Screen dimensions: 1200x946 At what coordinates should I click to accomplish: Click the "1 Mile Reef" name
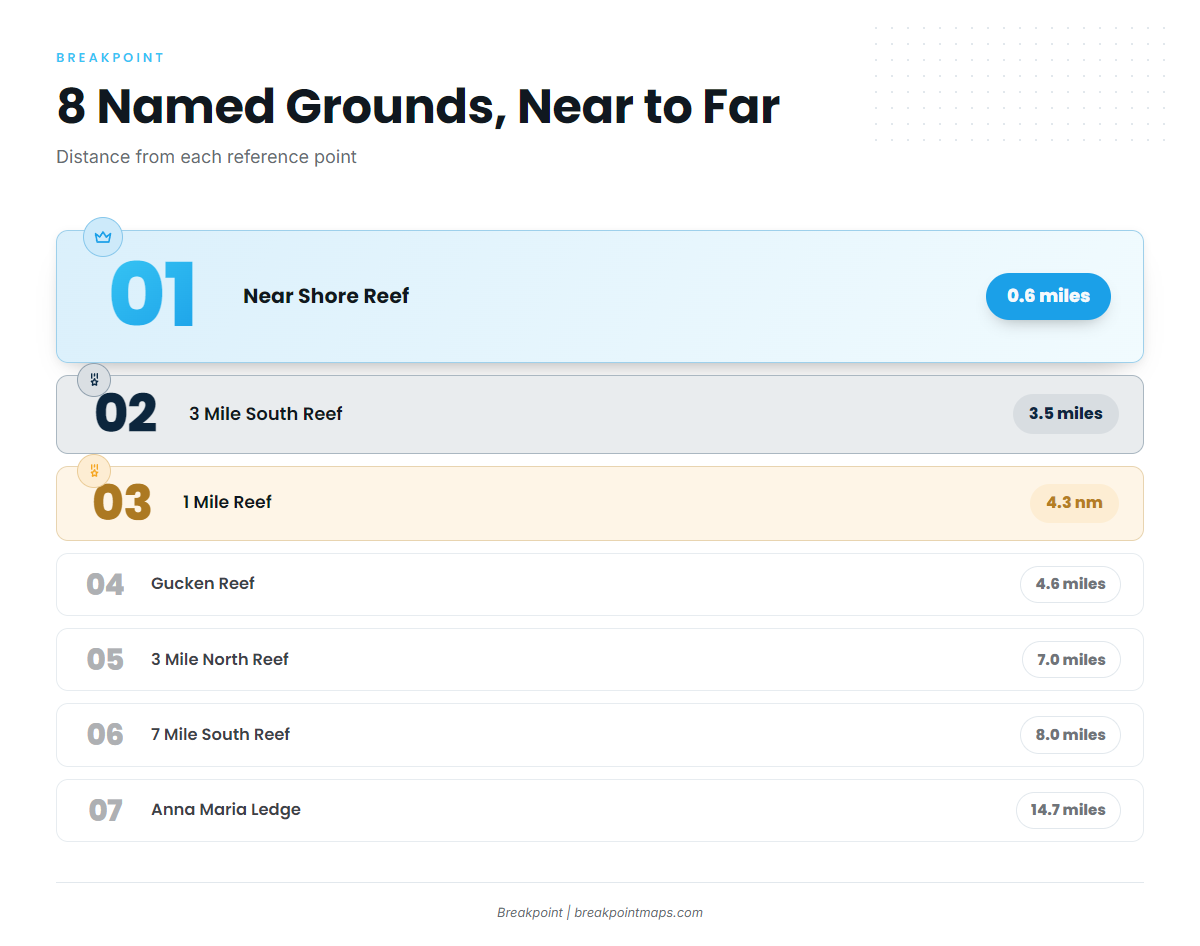[227, 502]
